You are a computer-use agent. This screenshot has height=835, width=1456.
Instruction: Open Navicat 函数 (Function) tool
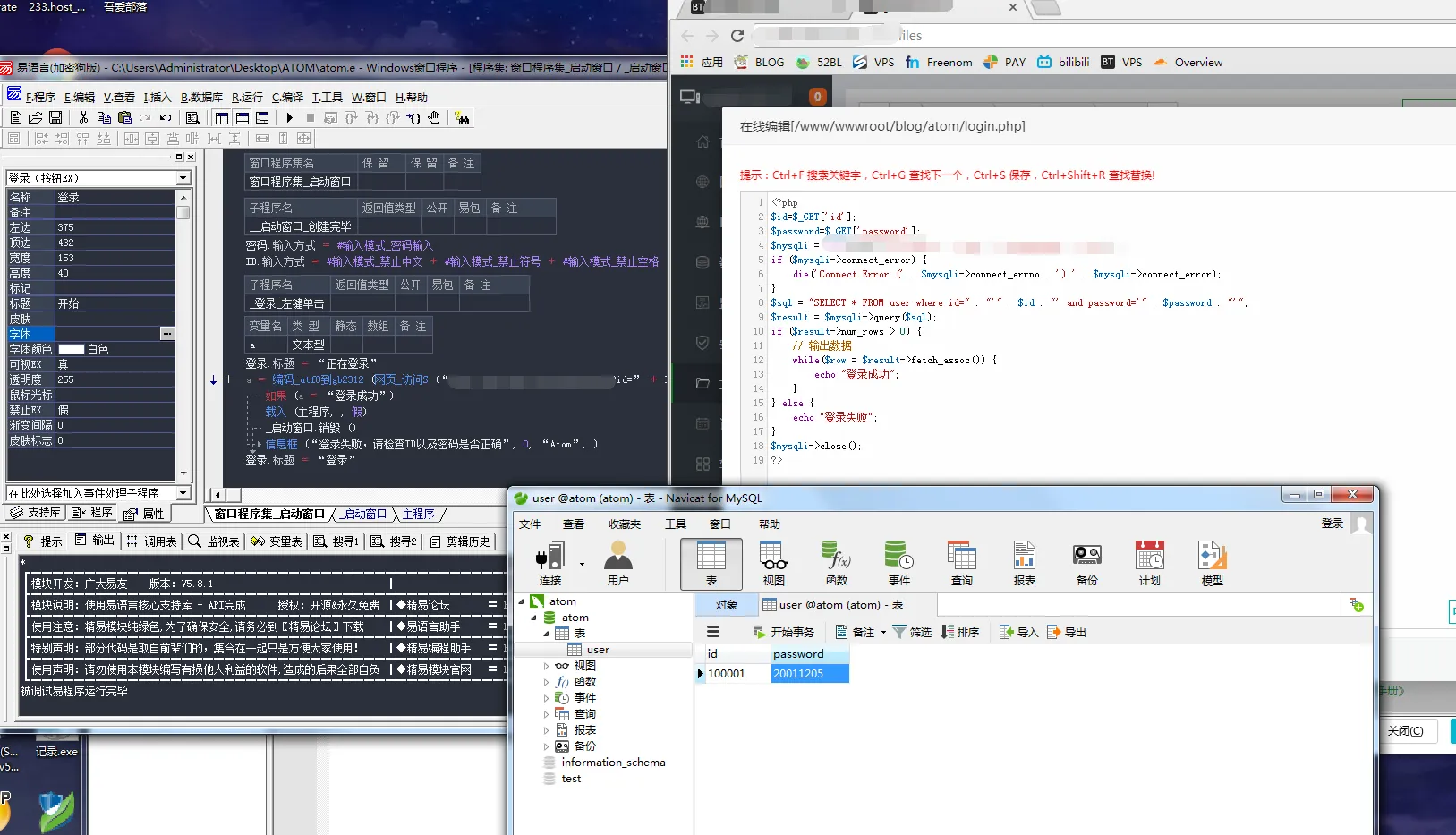836,564
